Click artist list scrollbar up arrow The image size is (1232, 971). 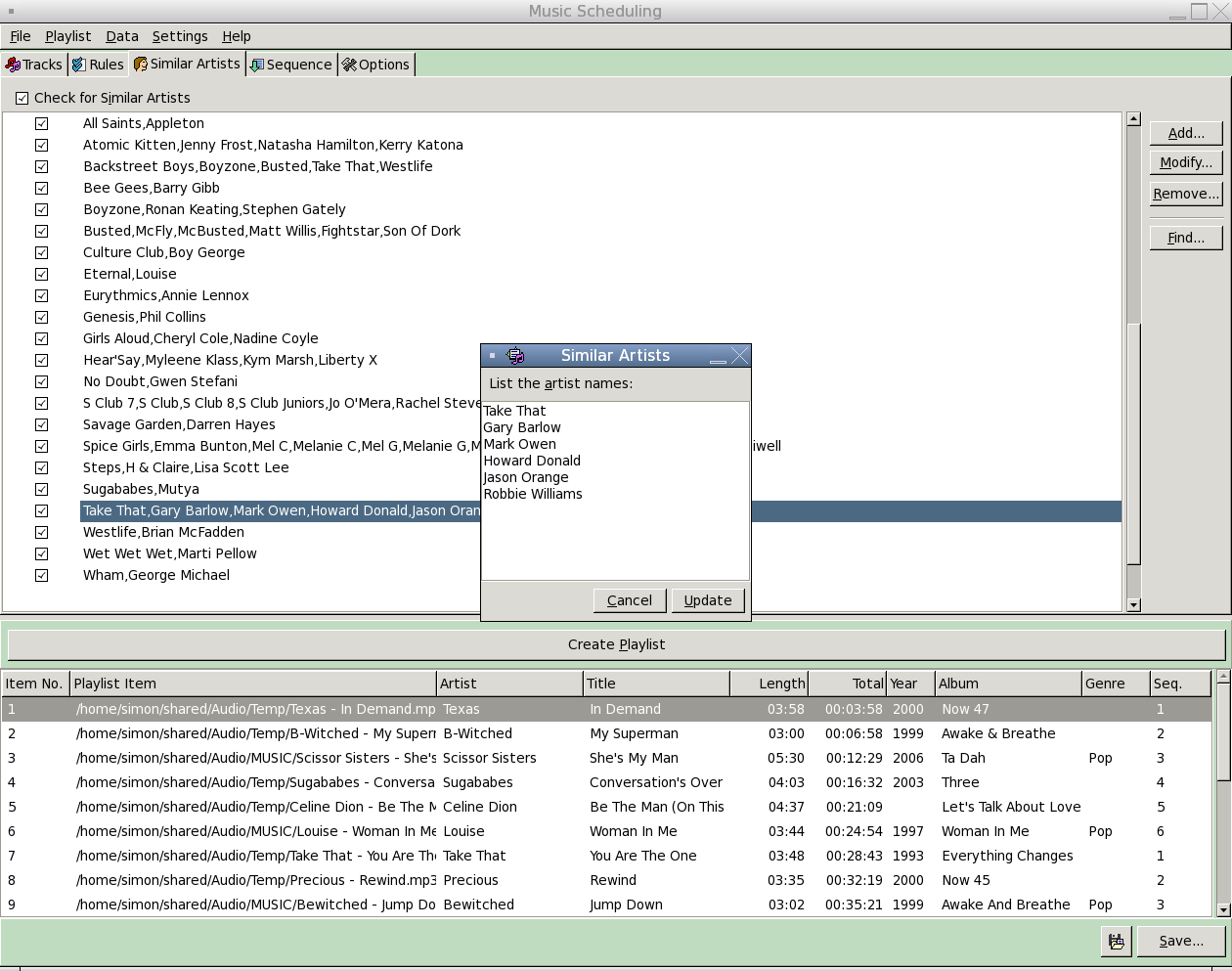point(1133,118)
